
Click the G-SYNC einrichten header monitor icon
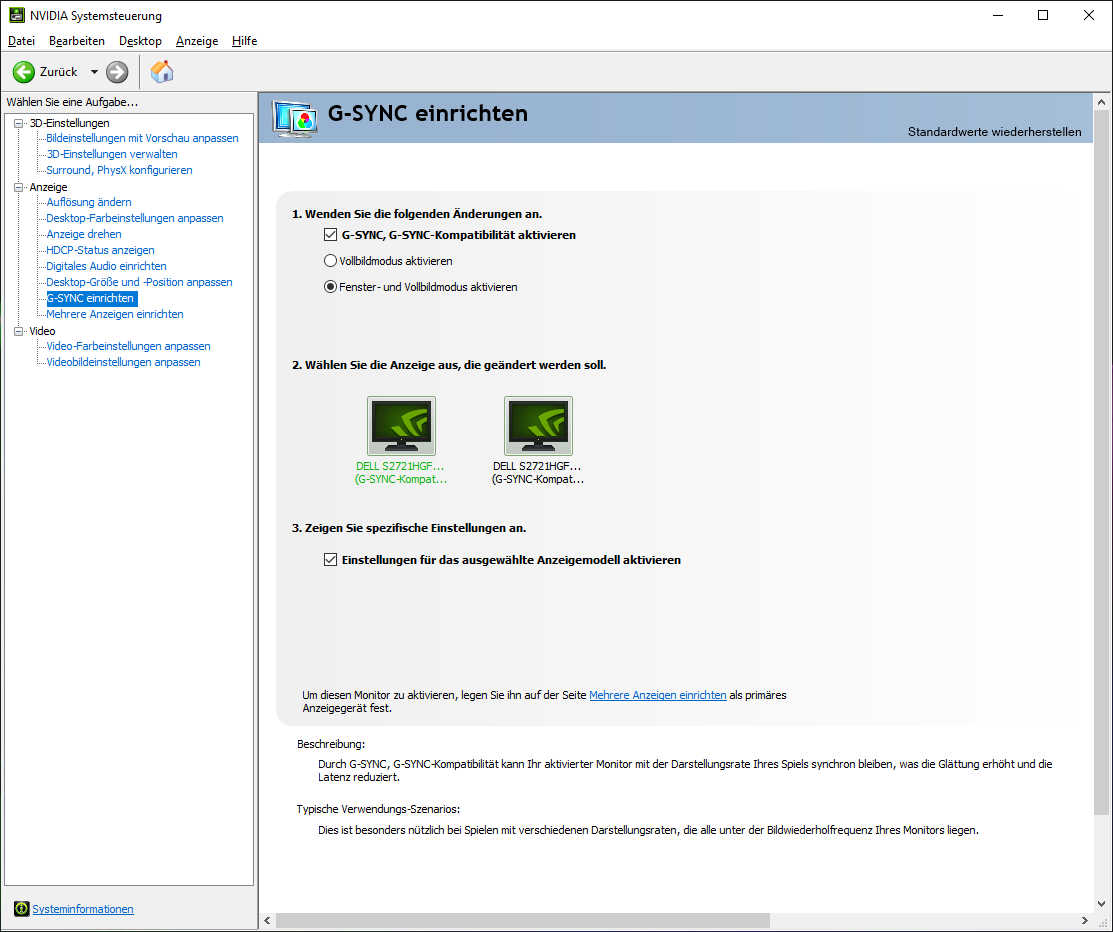pyautogui.click(x=295, y=119)
